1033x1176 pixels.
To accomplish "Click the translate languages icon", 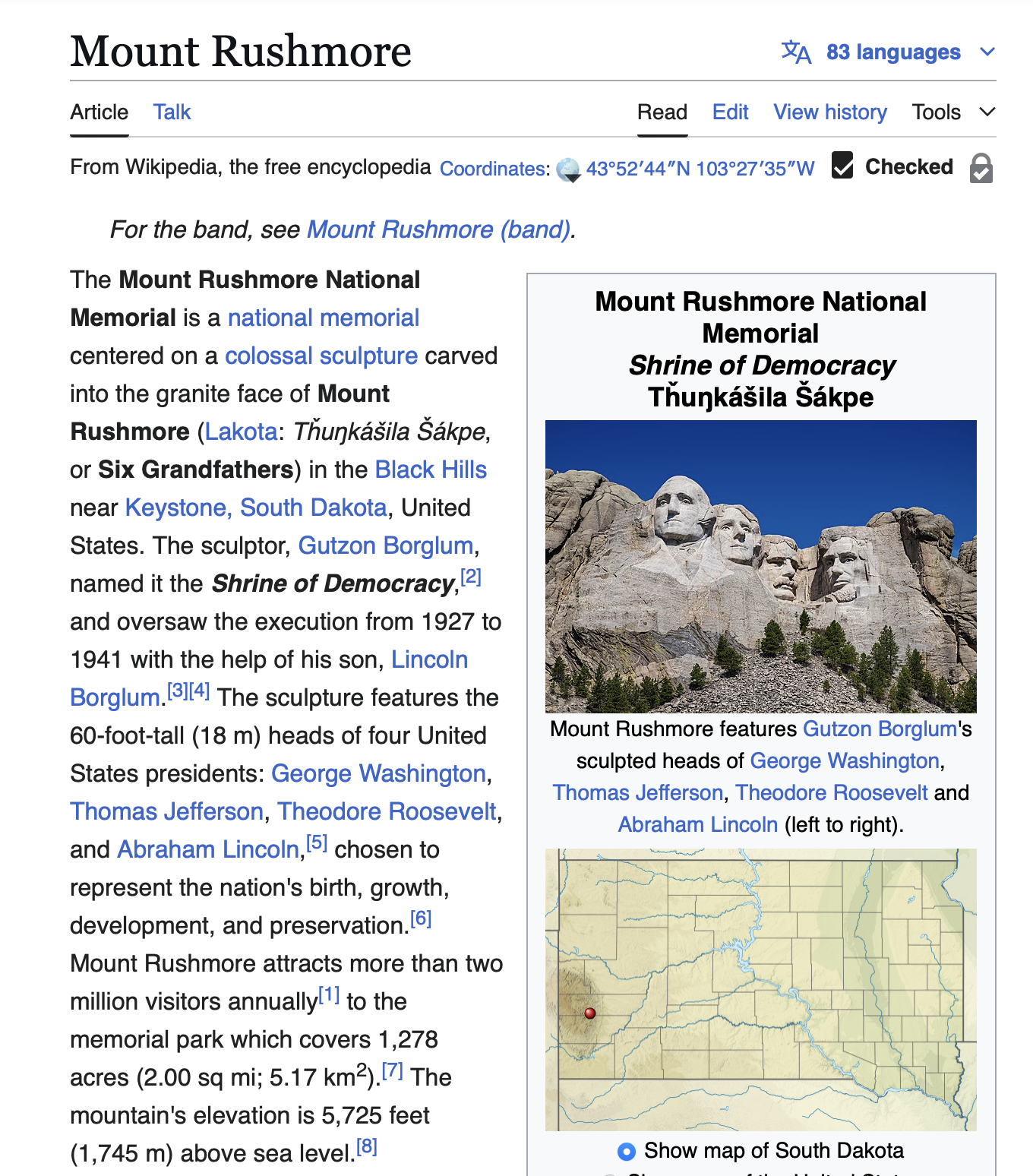I will pos(796,52).
